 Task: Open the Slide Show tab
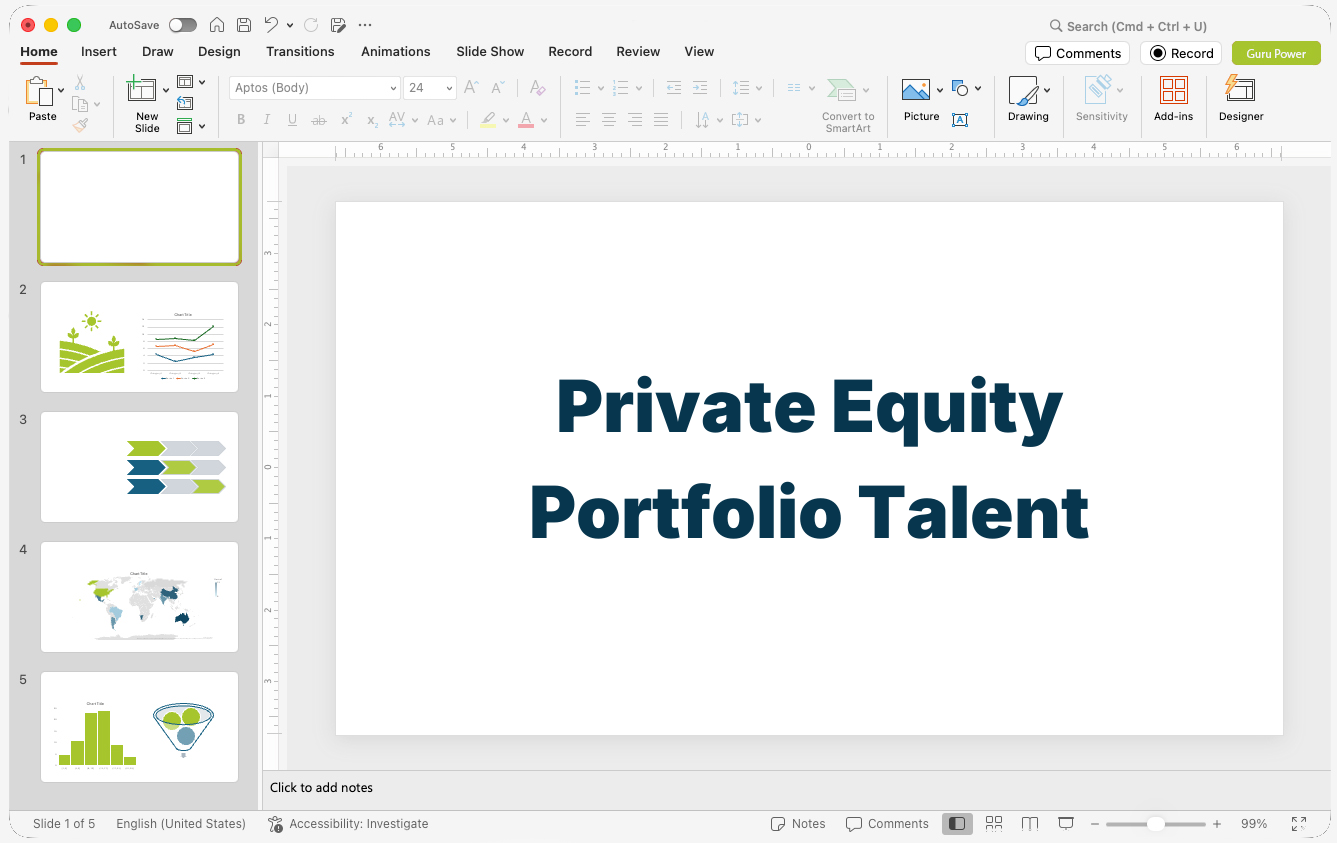[x=490, y=51]
